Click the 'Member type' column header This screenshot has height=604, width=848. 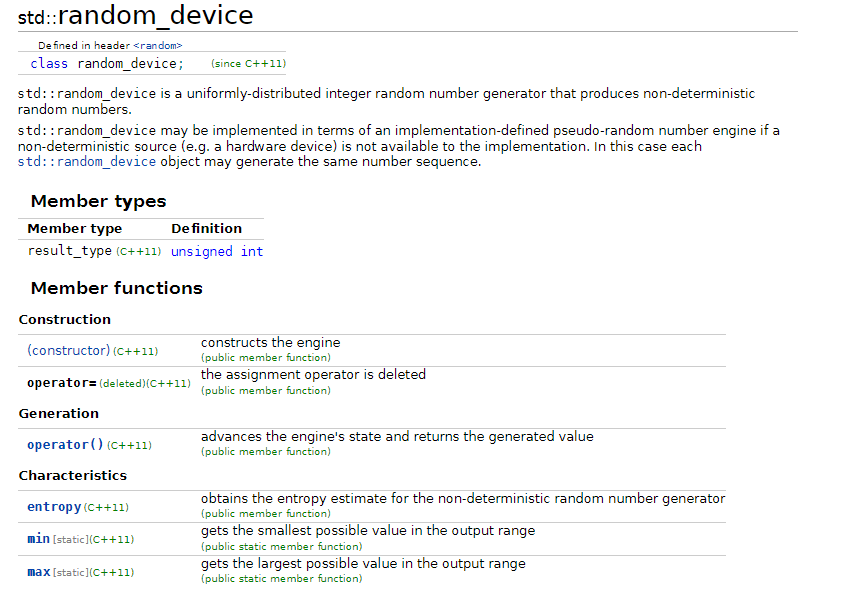tap(75, 228)
